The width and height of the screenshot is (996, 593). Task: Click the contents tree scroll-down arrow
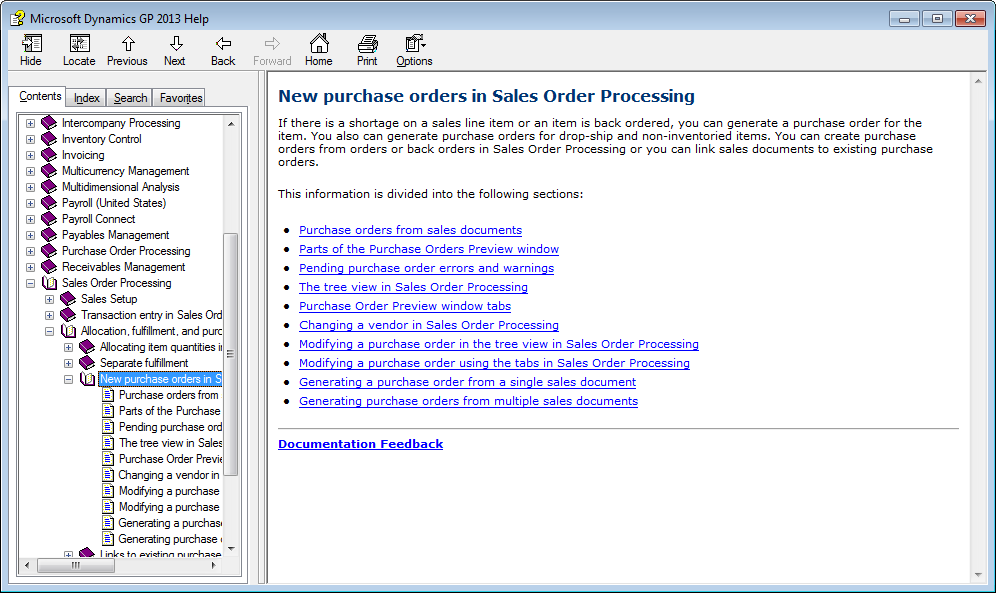[x=231, y=549]
